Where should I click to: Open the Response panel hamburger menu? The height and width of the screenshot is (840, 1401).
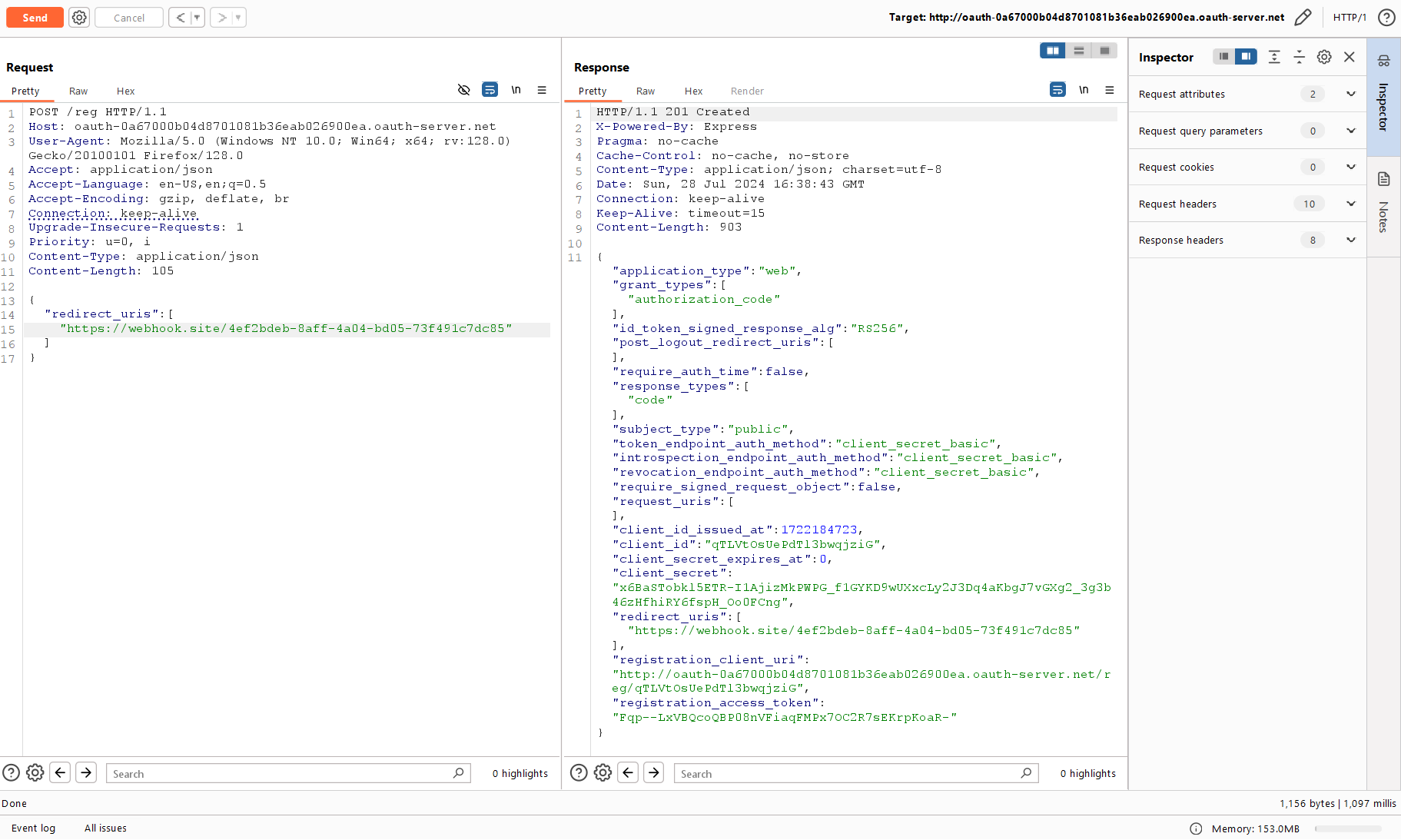[1110, 90]
